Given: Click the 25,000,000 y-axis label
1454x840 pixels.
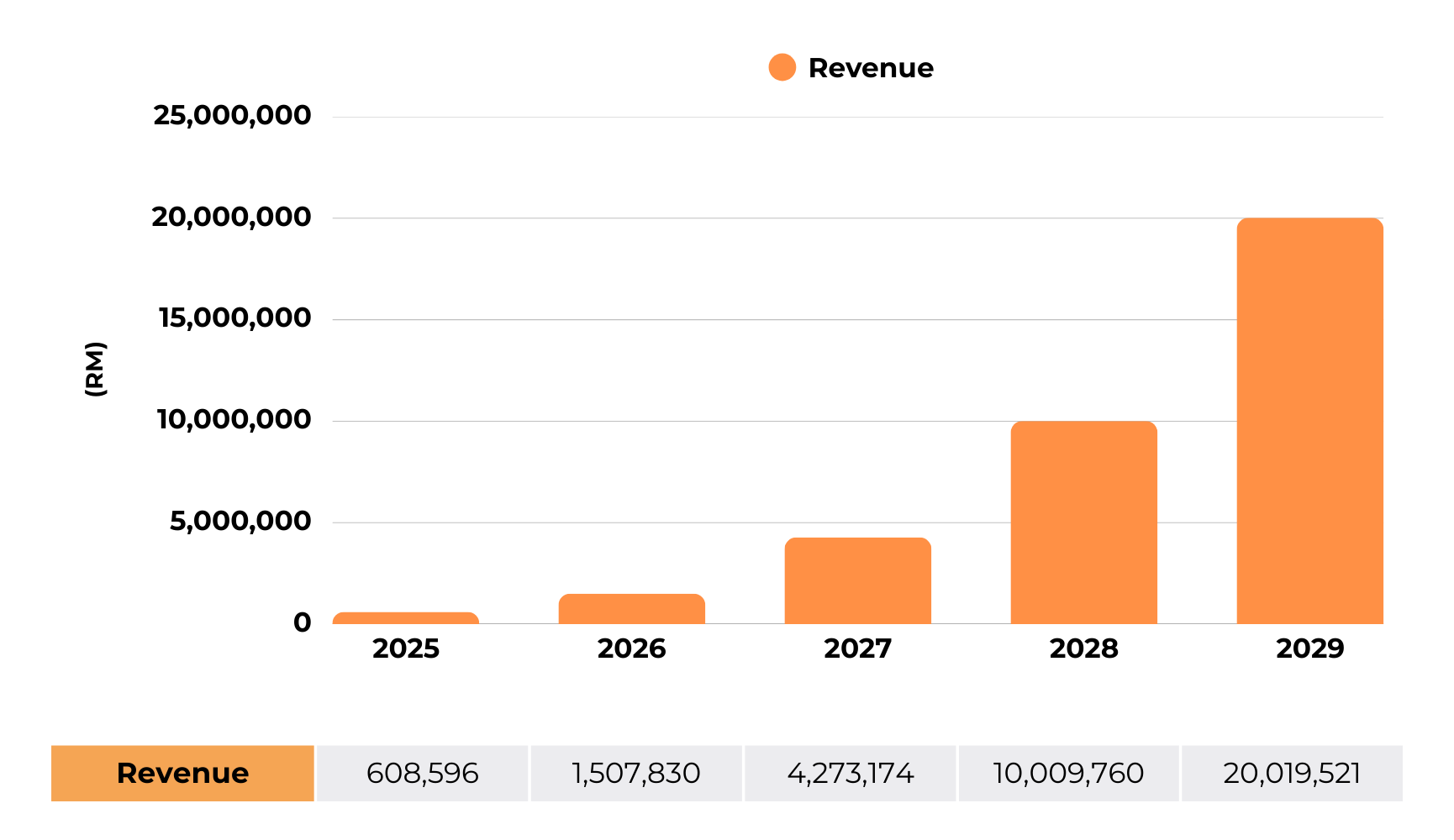Looking at the screenshot, I should tap(232, 115).
